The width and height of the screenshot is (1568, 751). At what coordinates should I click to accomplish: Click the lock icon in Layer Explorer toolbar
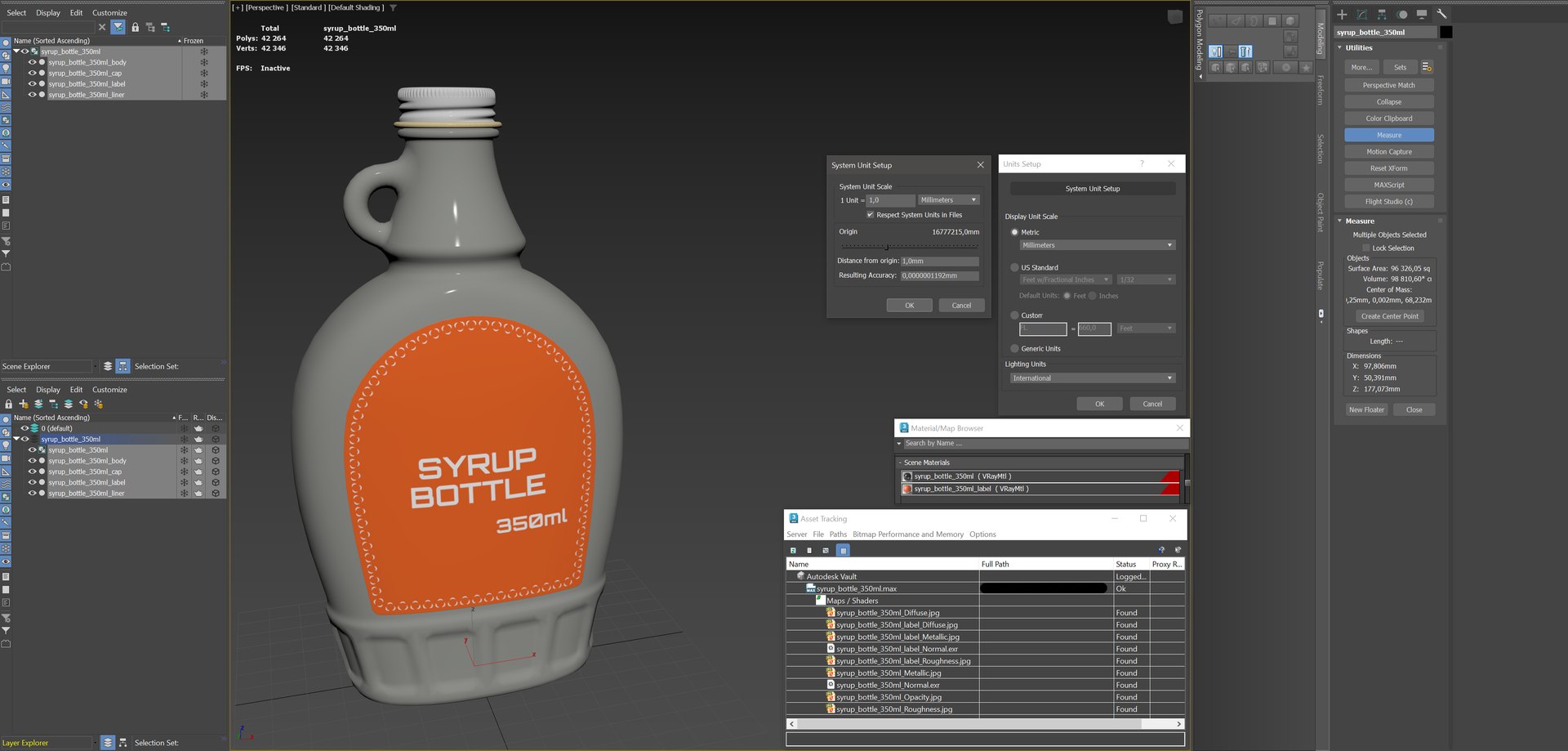click(9, 405)
